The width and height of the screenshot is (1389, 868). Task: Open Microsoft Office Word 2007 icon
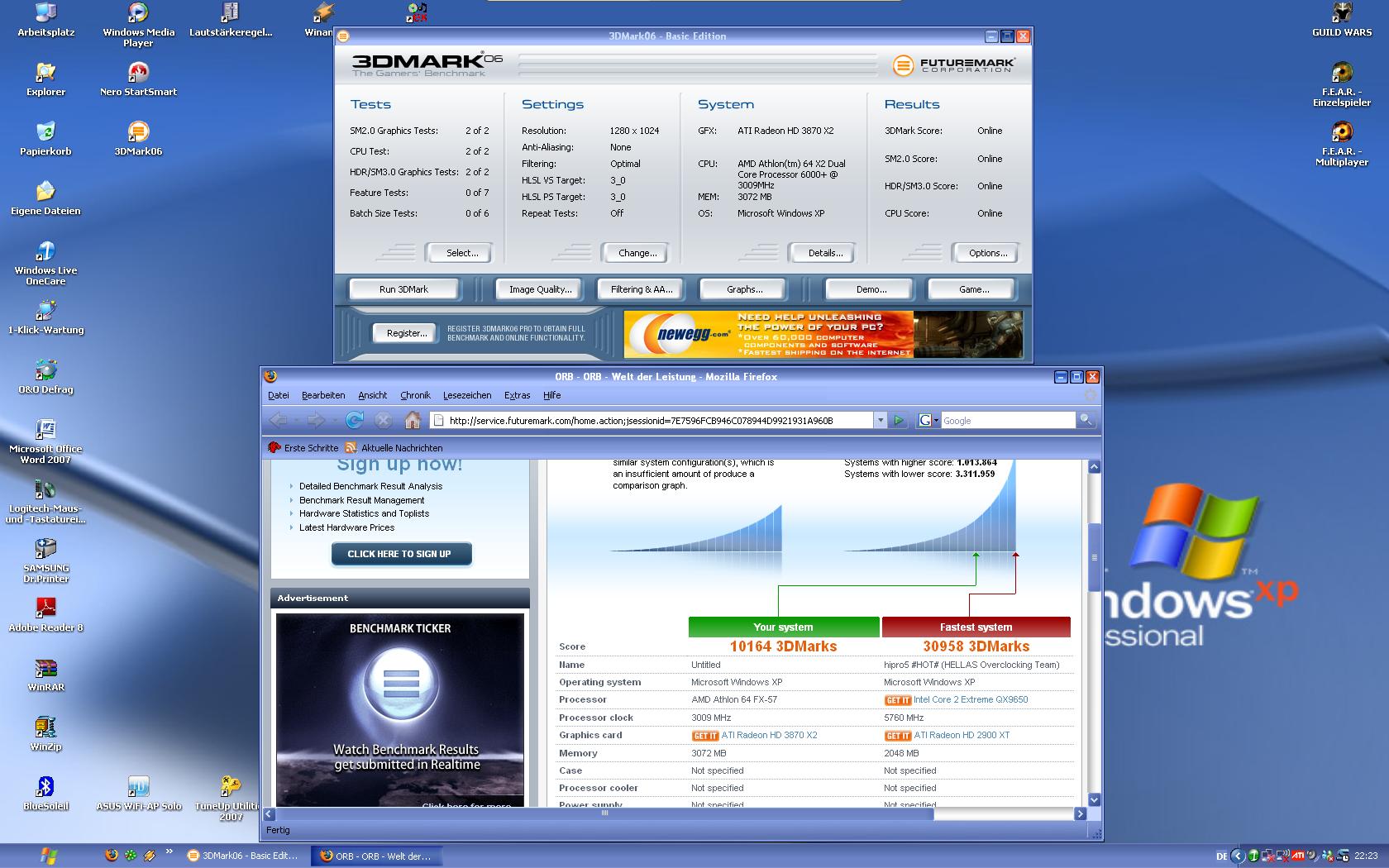click(46, 442)
